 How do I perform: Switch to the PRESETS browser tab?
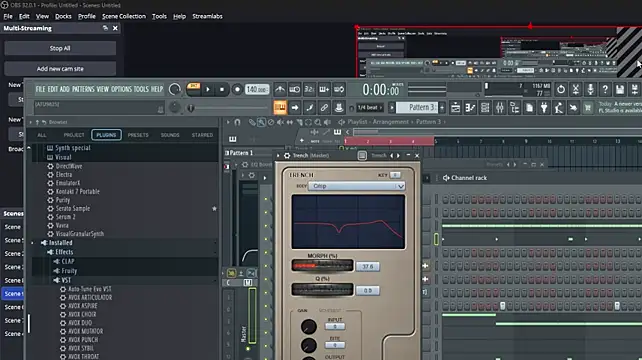click(x=138, y=135)
